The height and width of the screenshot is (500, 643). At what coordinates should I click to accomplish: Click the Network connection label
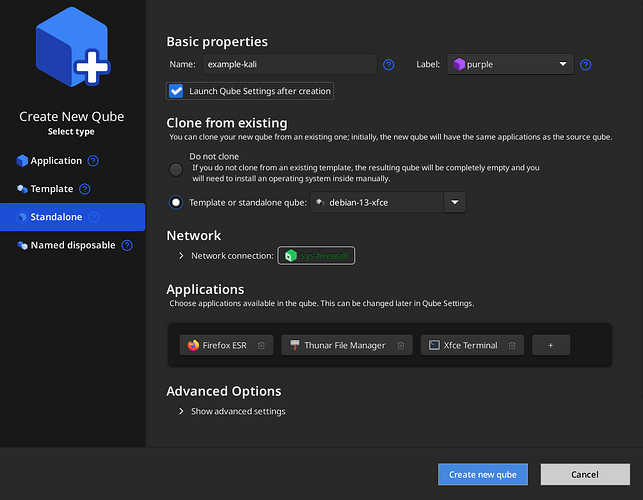click(x=232, y=256)
